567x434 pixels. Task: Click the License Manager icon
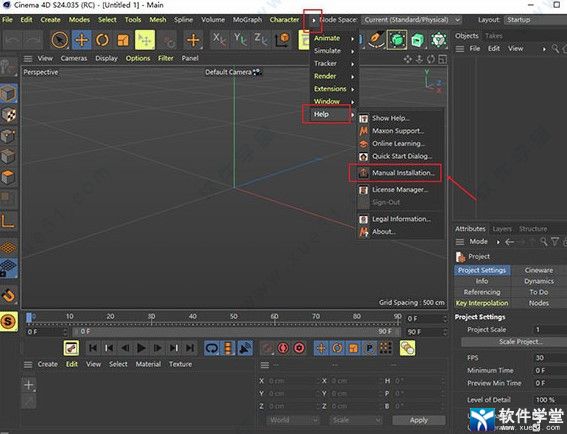[363, 190]
